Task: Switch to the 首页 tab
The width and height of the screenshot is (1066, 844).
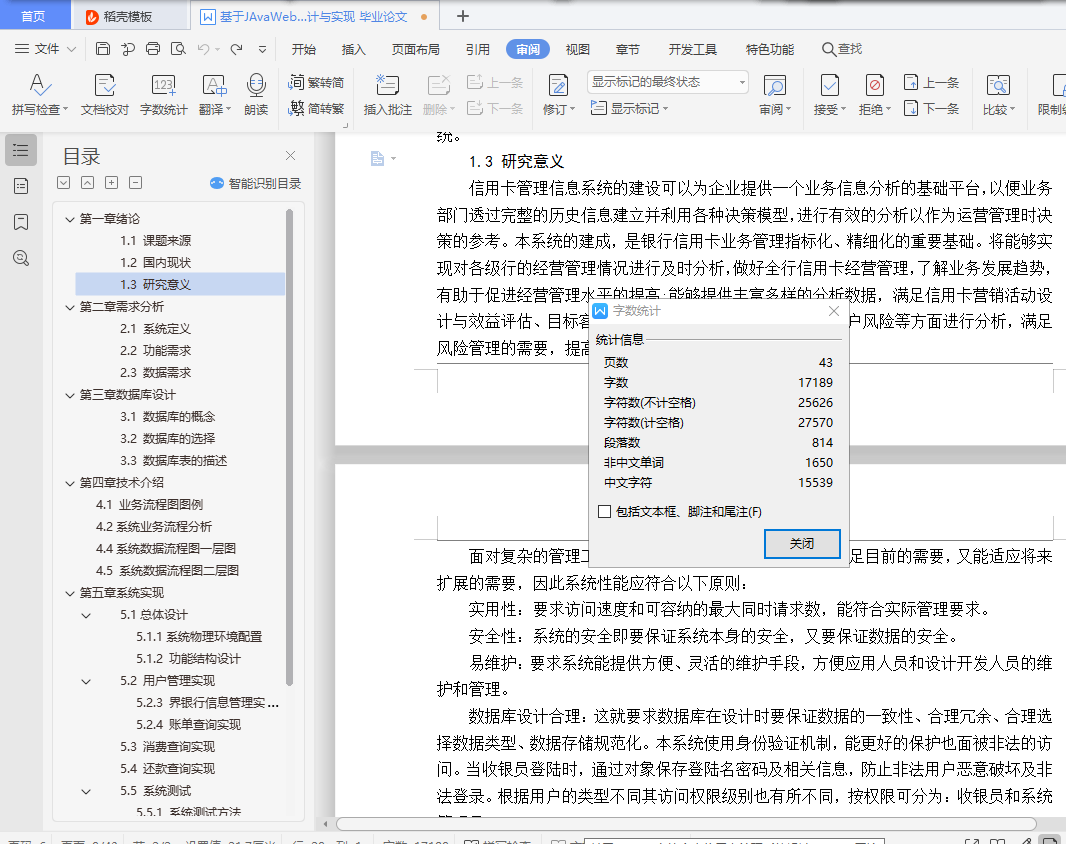Action: point(33,16)
